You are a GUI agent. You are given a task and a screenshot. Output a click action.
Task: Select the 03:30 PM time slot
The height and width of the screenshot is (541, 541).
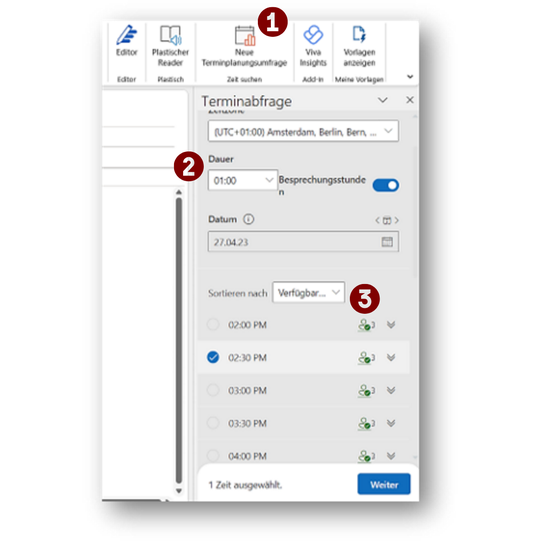click(213, 423)
